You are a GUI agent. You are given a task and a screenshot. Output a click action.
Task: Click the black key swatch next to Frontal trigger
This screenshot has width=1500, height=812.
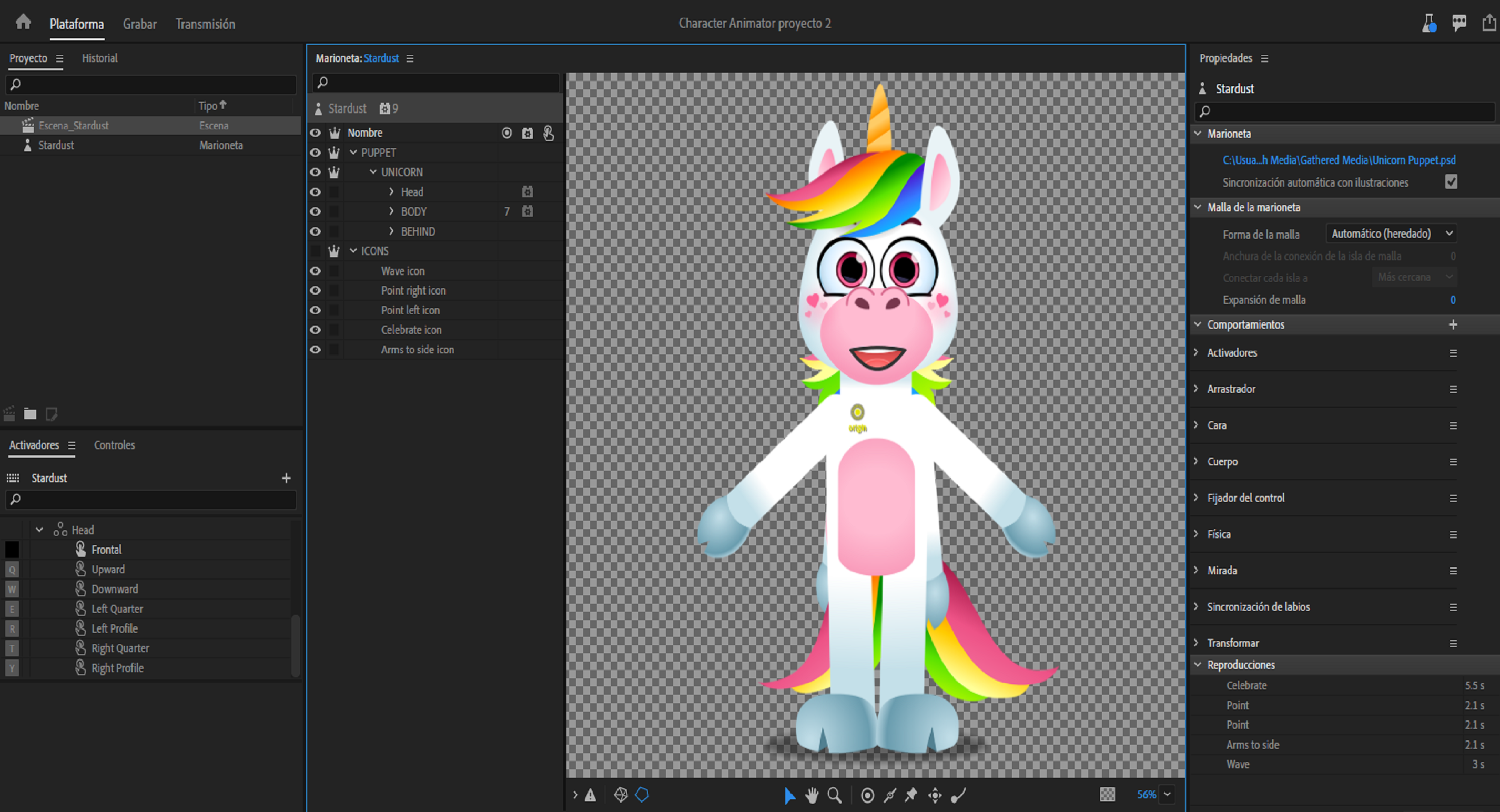coord(12,549)
